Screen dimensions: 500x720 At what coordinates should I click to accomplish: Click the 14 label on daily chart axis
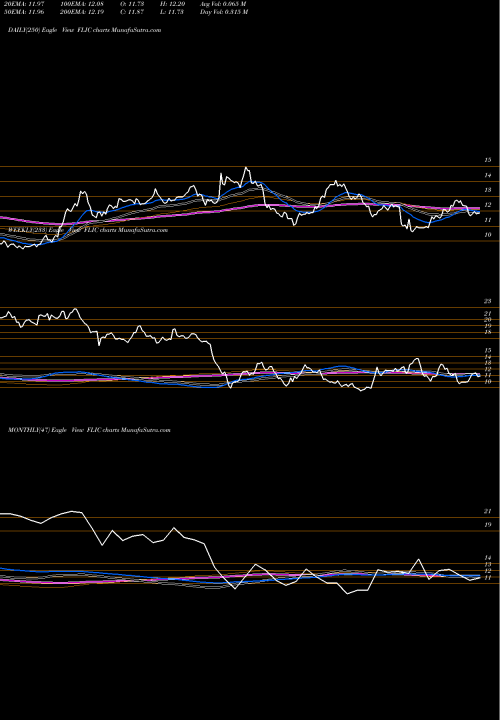[488, 175]
